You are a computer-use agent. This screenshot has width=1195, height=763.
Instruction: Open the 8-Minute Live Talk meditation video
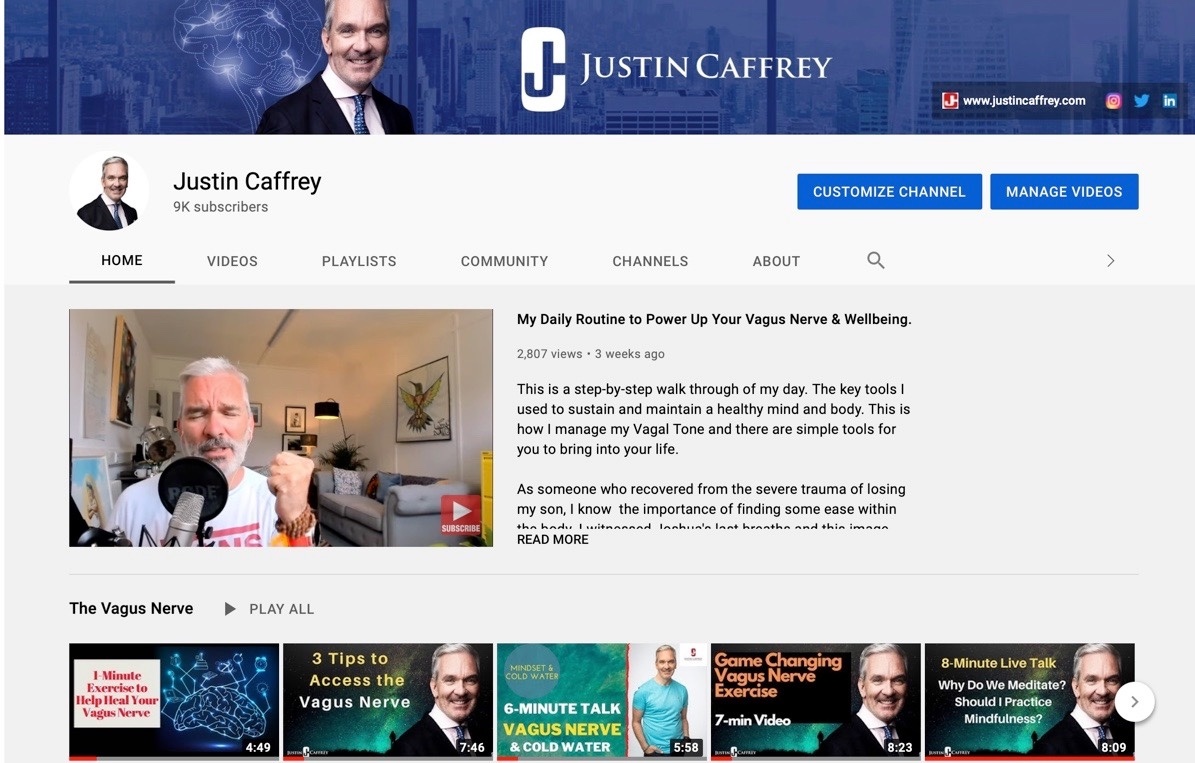[x=1030, y=701]
